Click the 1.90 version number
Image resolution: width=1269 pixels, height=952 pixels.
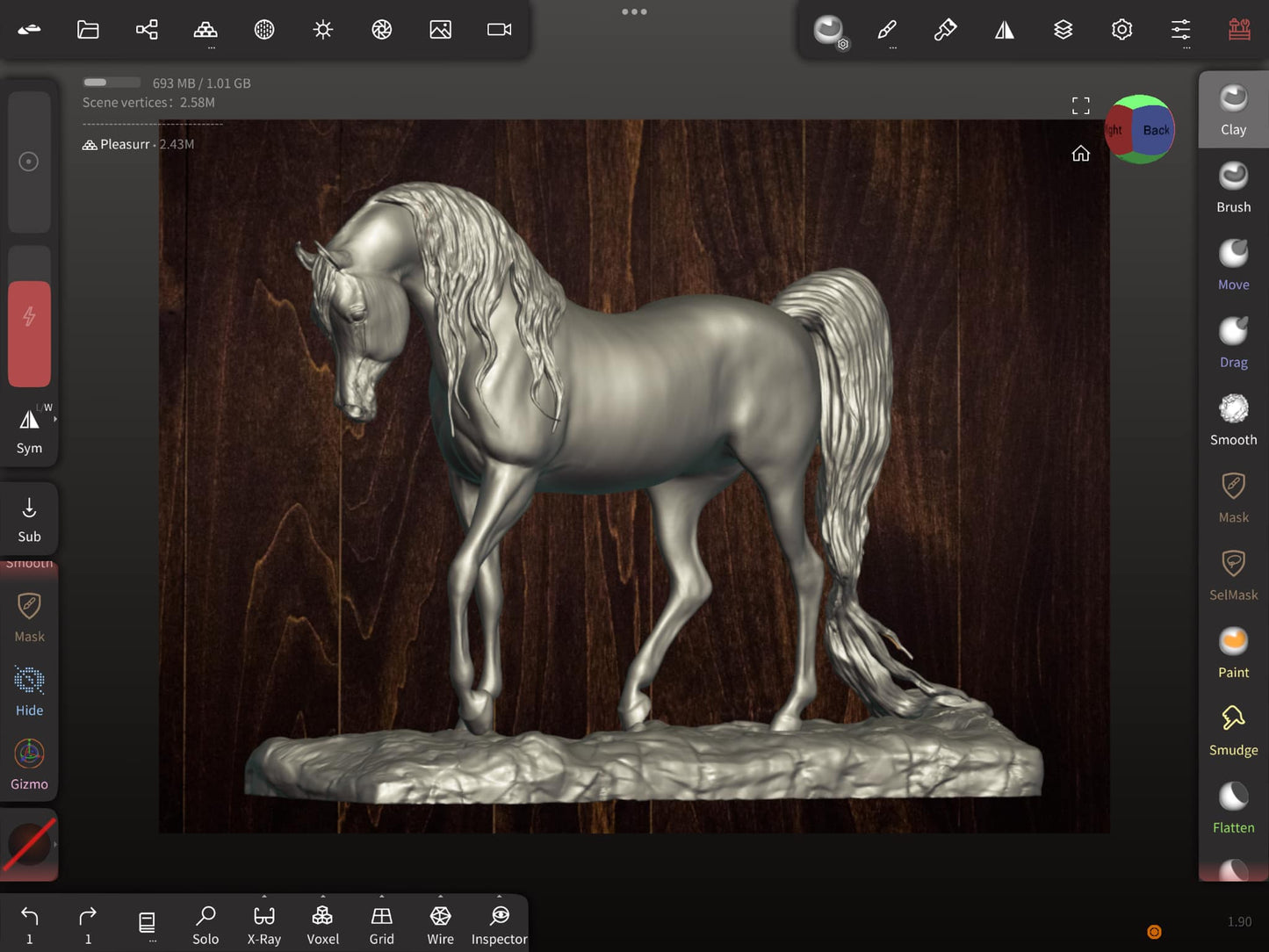coord(1239,921)
